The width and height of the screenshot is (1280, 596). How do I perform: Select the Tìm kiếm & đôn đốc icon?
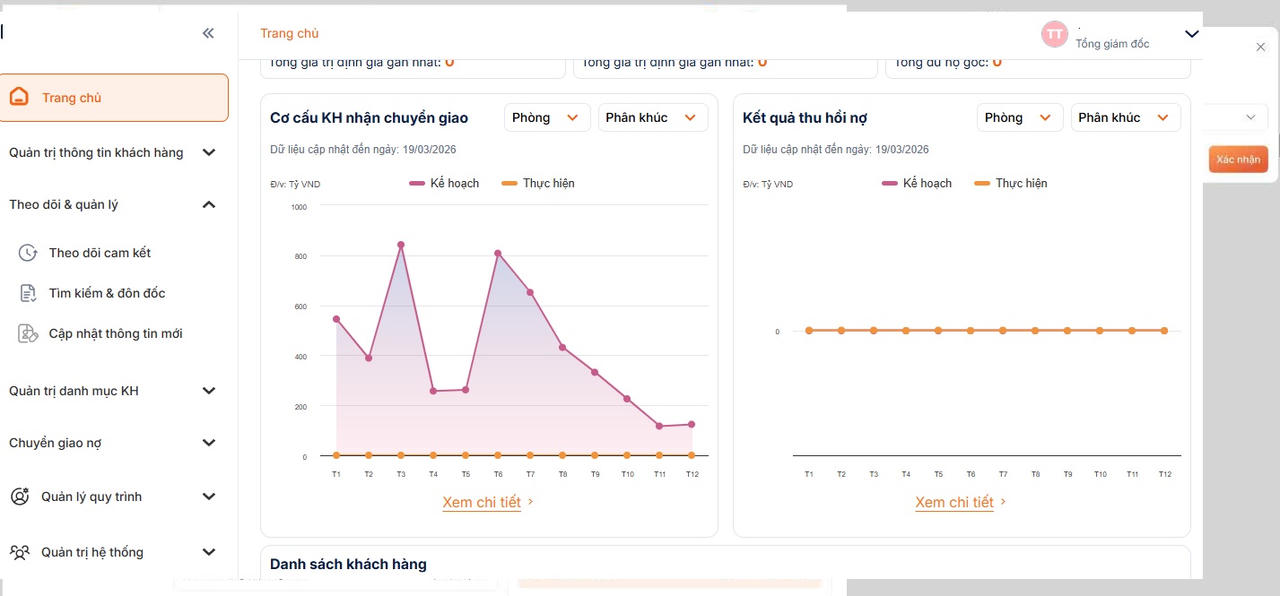pos(28,293)
